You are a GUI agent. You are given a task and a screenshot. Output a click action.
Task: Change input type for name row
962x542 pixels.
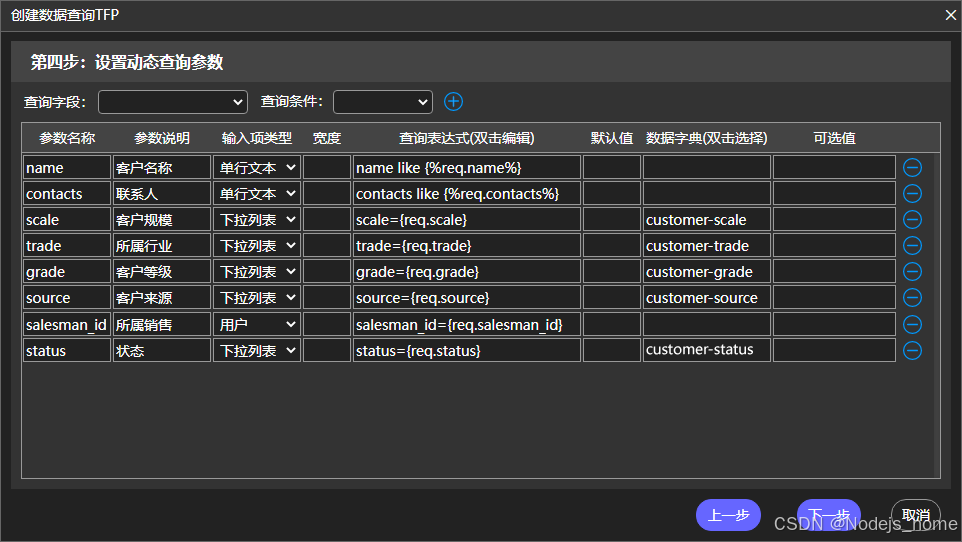point(257,168)
